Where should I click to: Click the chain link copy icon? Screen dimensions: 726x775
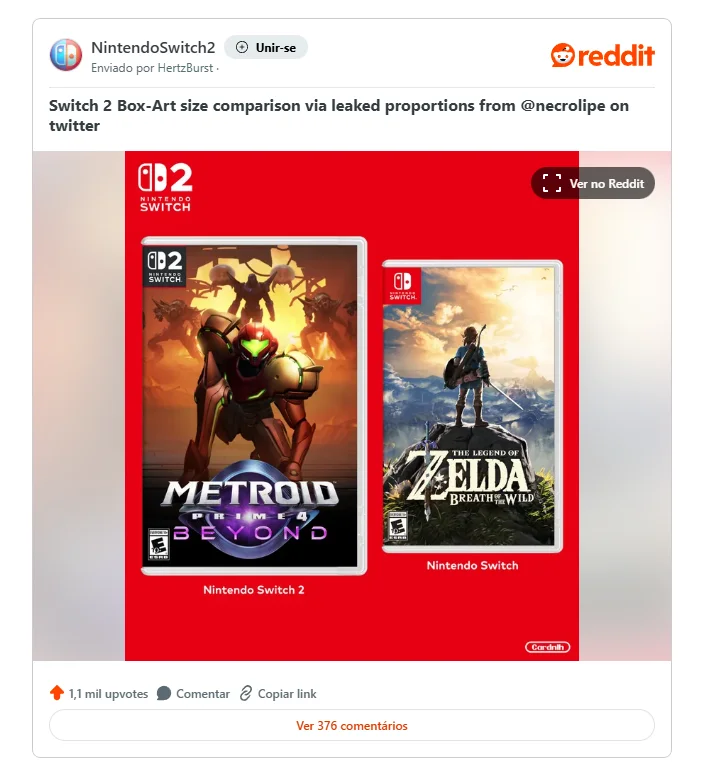pyautogui.click(x=246, y=693)
